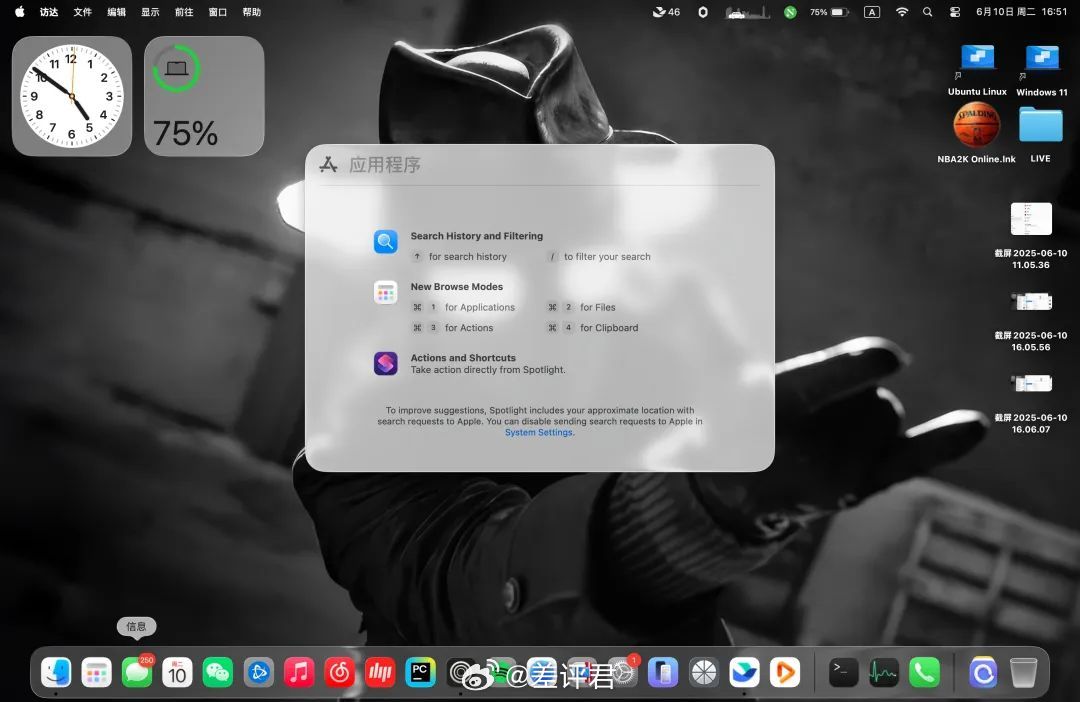Click Spotlight magnifier in menu bar
1080x702 pixels.
pos(928,12)
